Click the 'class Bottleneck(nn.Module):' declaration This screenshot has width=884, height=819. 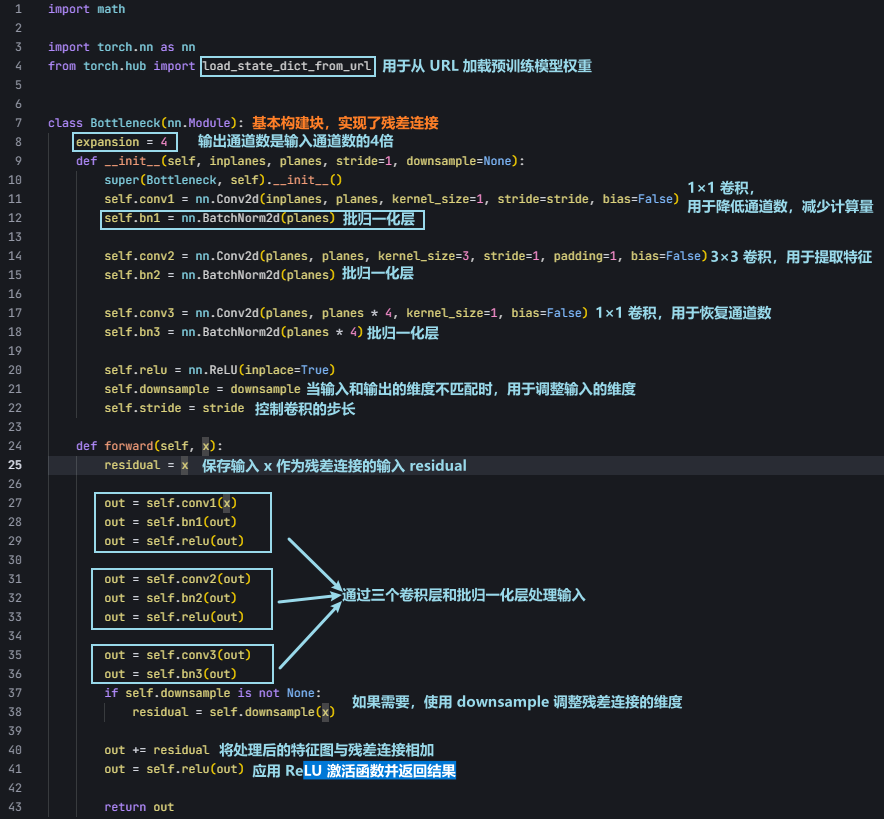(x=145, y=123)
